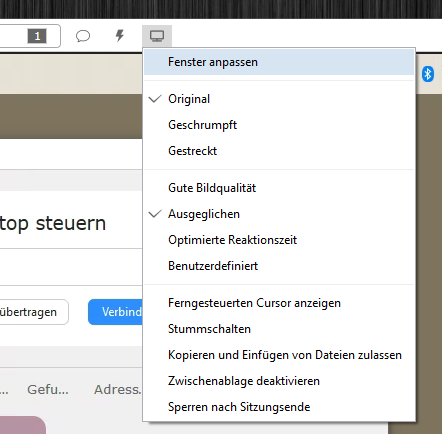Click the blue Verbinden button
Image resolution: width=442 pixels, height=434 pixels.
tap(115, 312)
